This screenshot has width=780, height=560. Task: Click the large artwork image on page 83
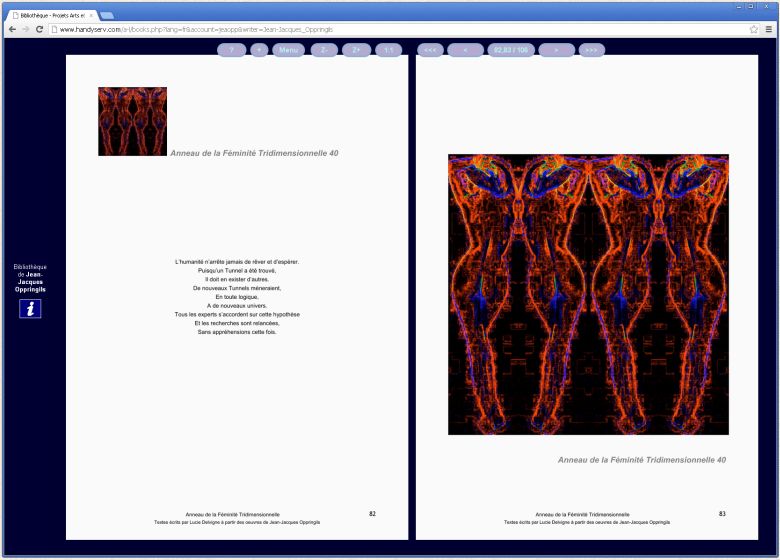588,294
